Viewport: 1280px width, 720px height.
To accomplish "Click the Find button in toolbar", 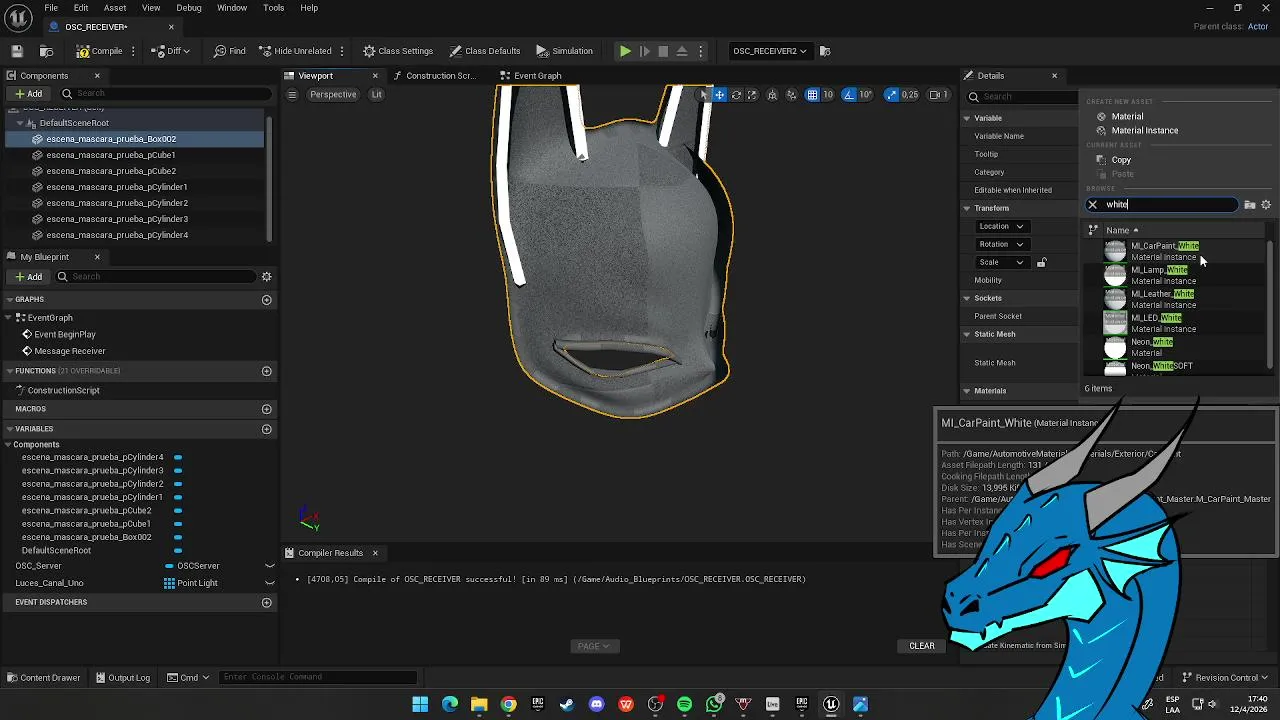I will [x=229, y=51].
